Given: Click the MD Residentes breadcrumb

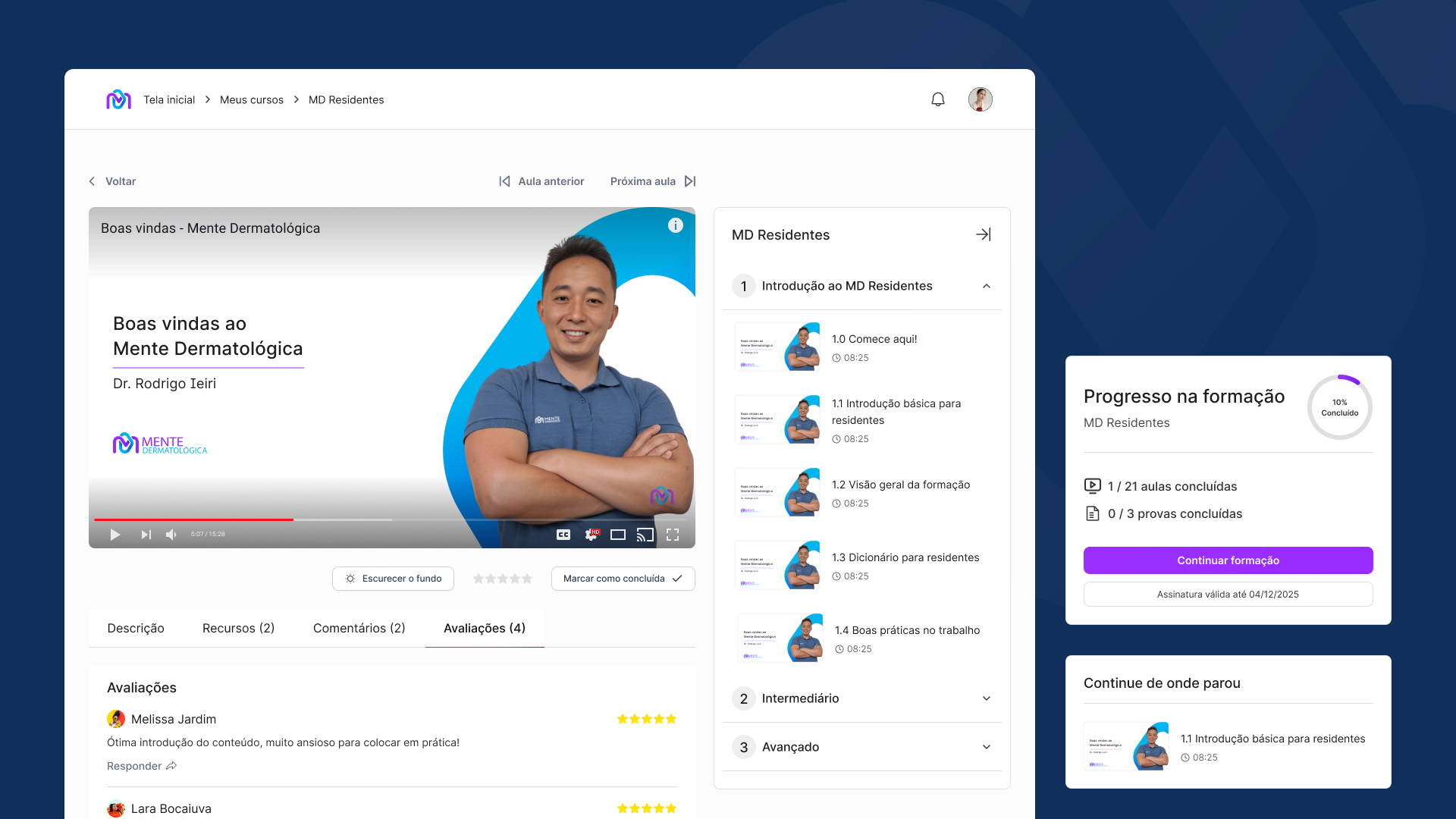Looking at the screenshot, I should pyautogui.click(x=346, y=100).
